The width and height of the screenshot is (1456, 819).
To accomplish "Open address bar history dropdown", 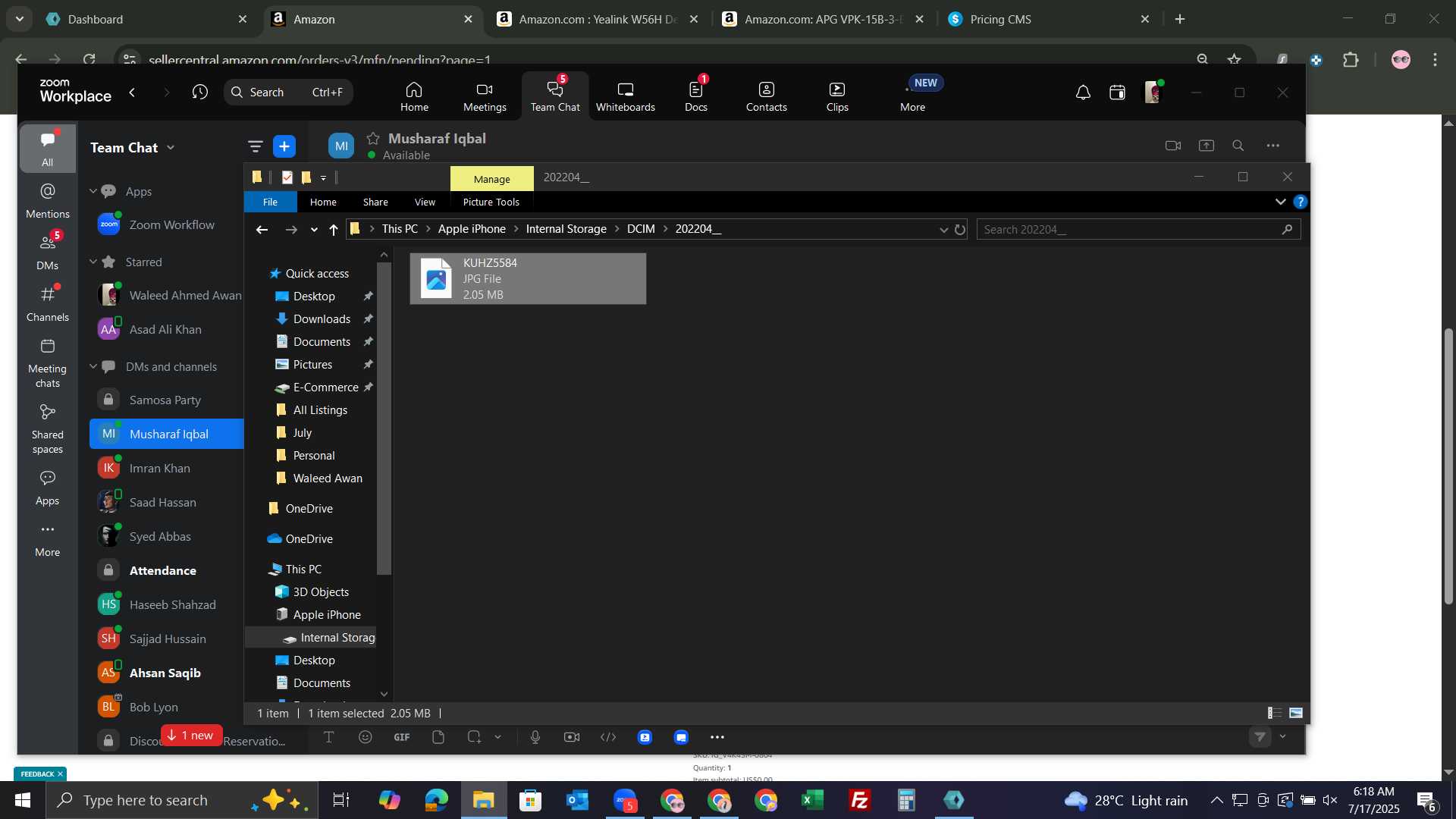I will click(943, 230).
